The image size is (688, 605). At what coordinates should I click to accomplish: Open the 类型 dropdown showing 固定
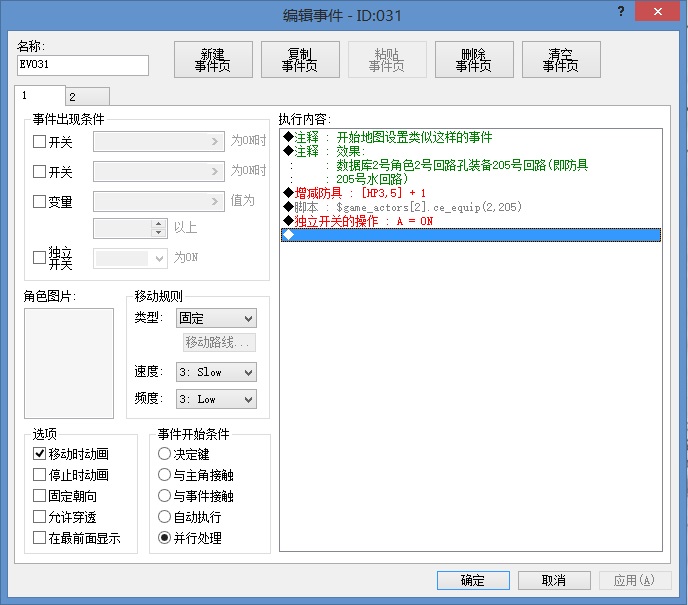click(x=216, y=319)
